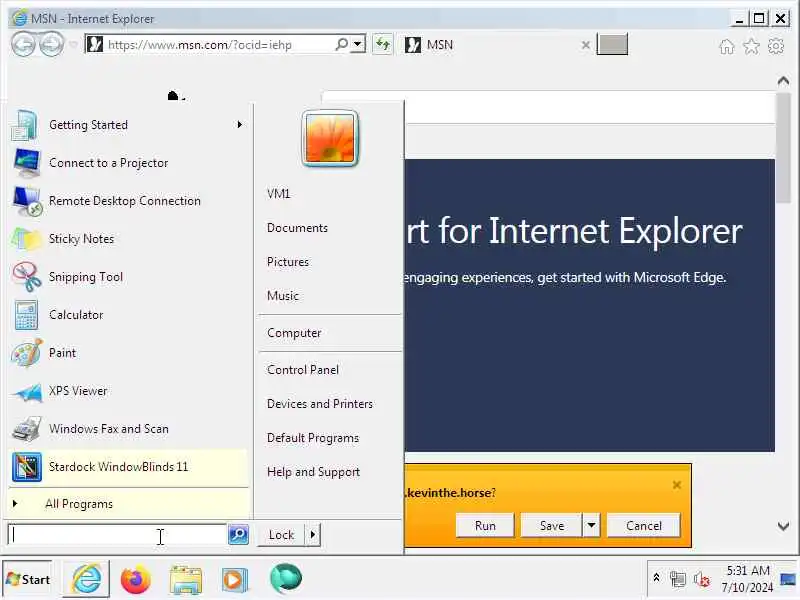
Task: Open Pictures from Start menu
Action: pyautogui.click(x=288, y=262)
